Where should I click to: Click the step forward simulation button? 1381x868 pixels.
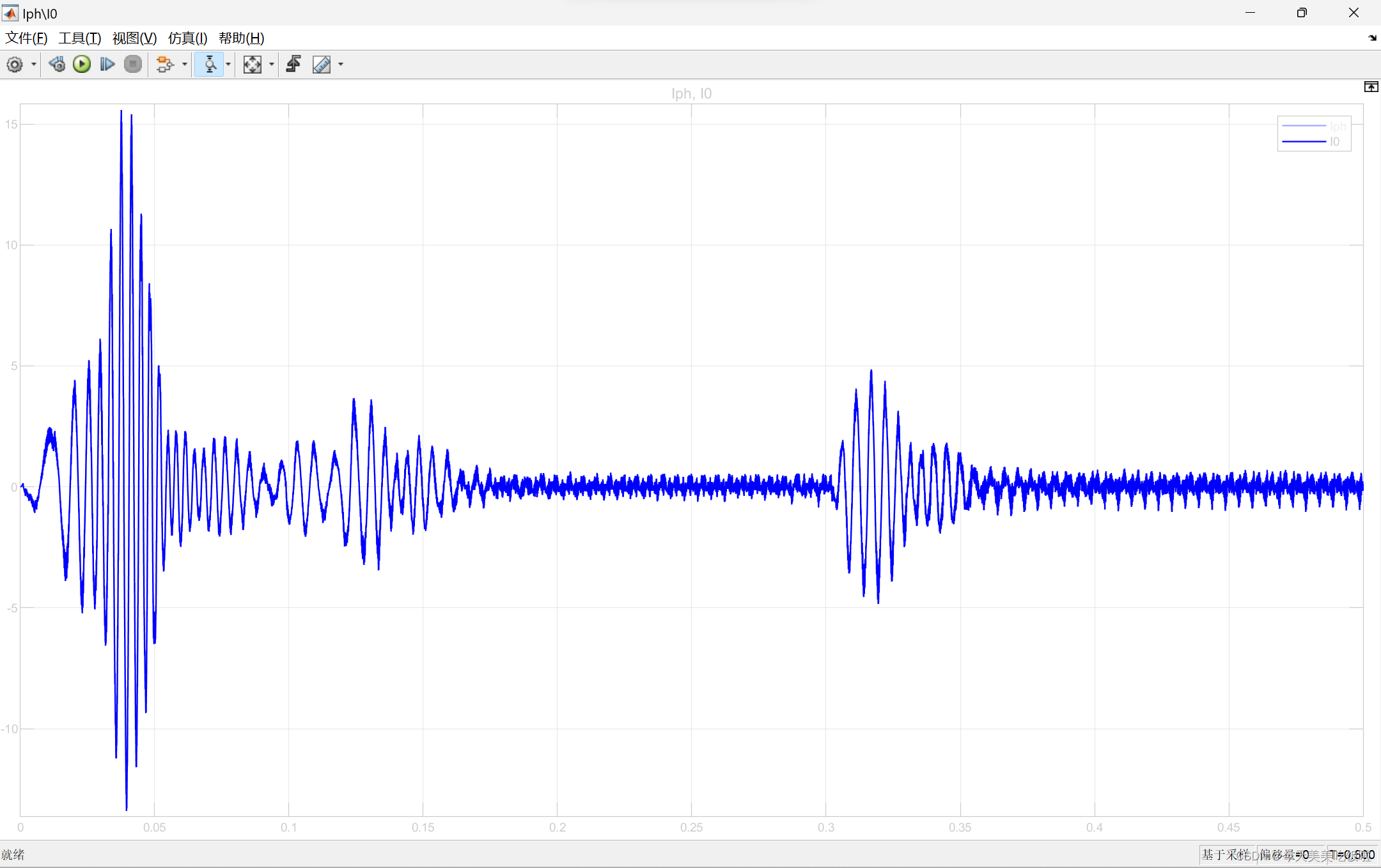107,65
